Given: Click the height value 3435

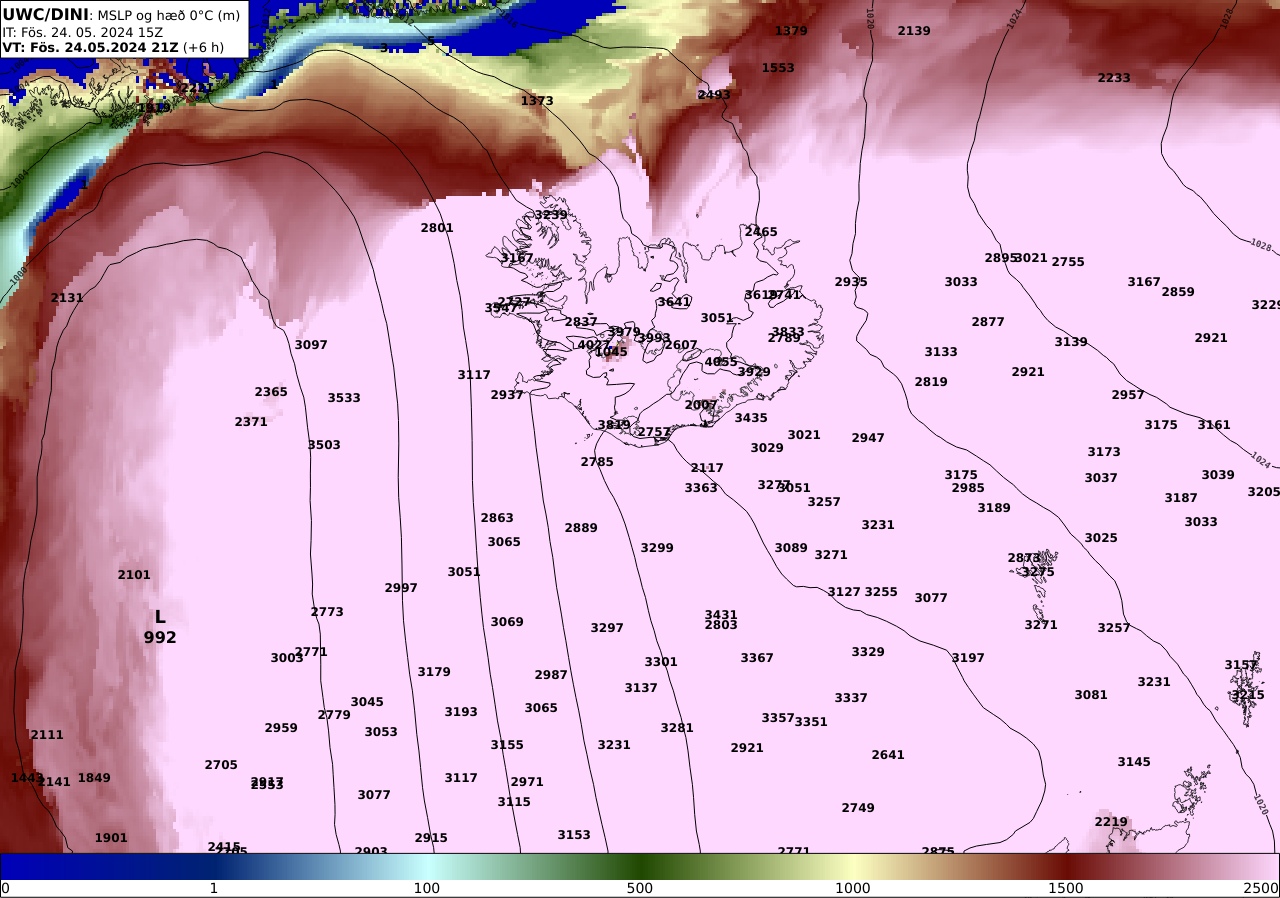Looking at the screenshot, I should 751,418.
